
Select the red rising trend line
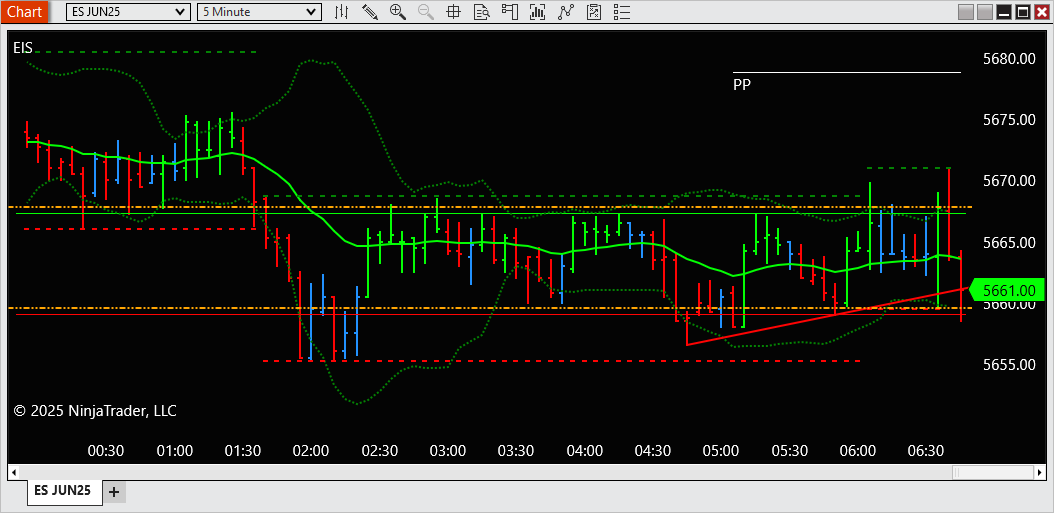click(x=827, y=317)
